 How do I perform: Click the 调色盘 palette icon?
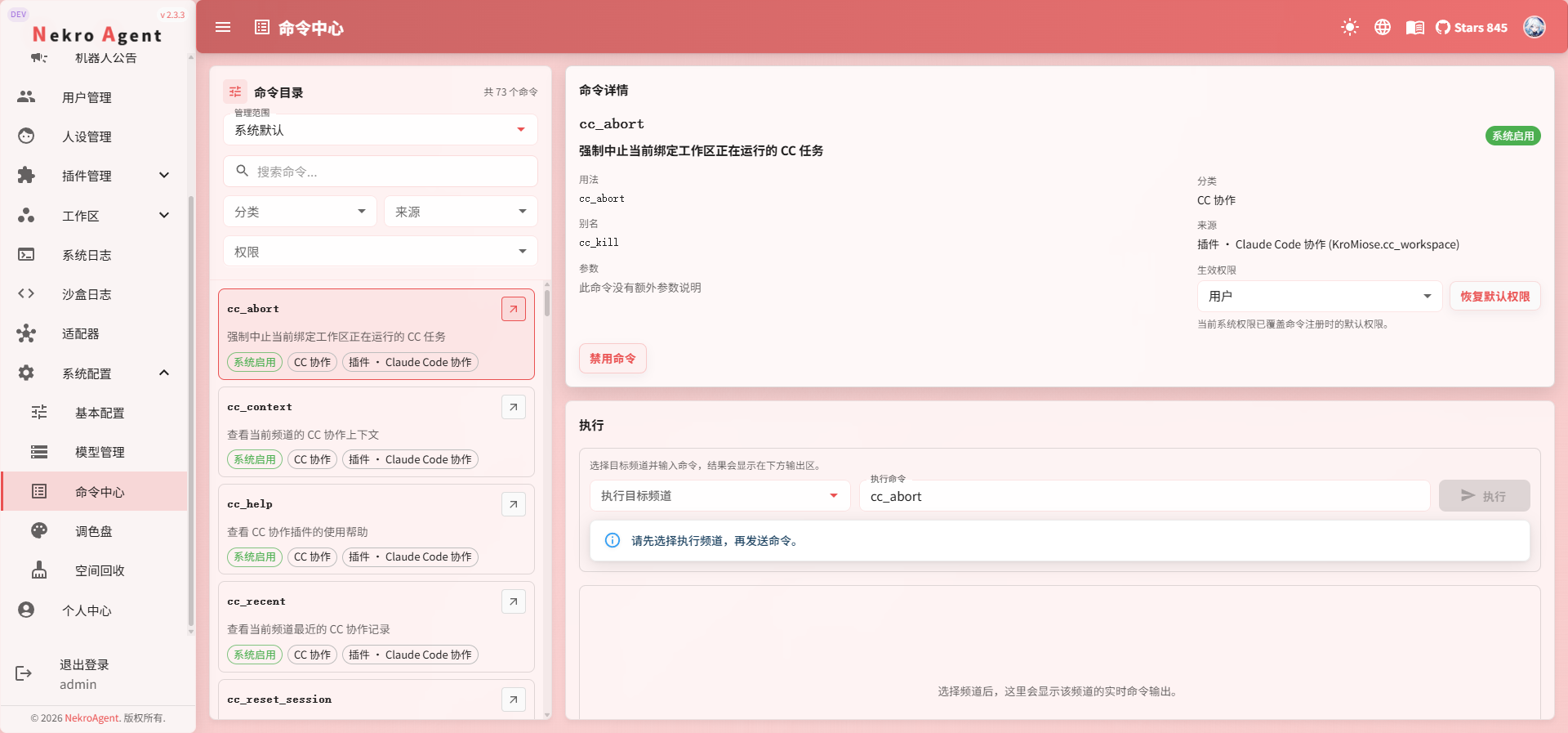tap(39, 530)
